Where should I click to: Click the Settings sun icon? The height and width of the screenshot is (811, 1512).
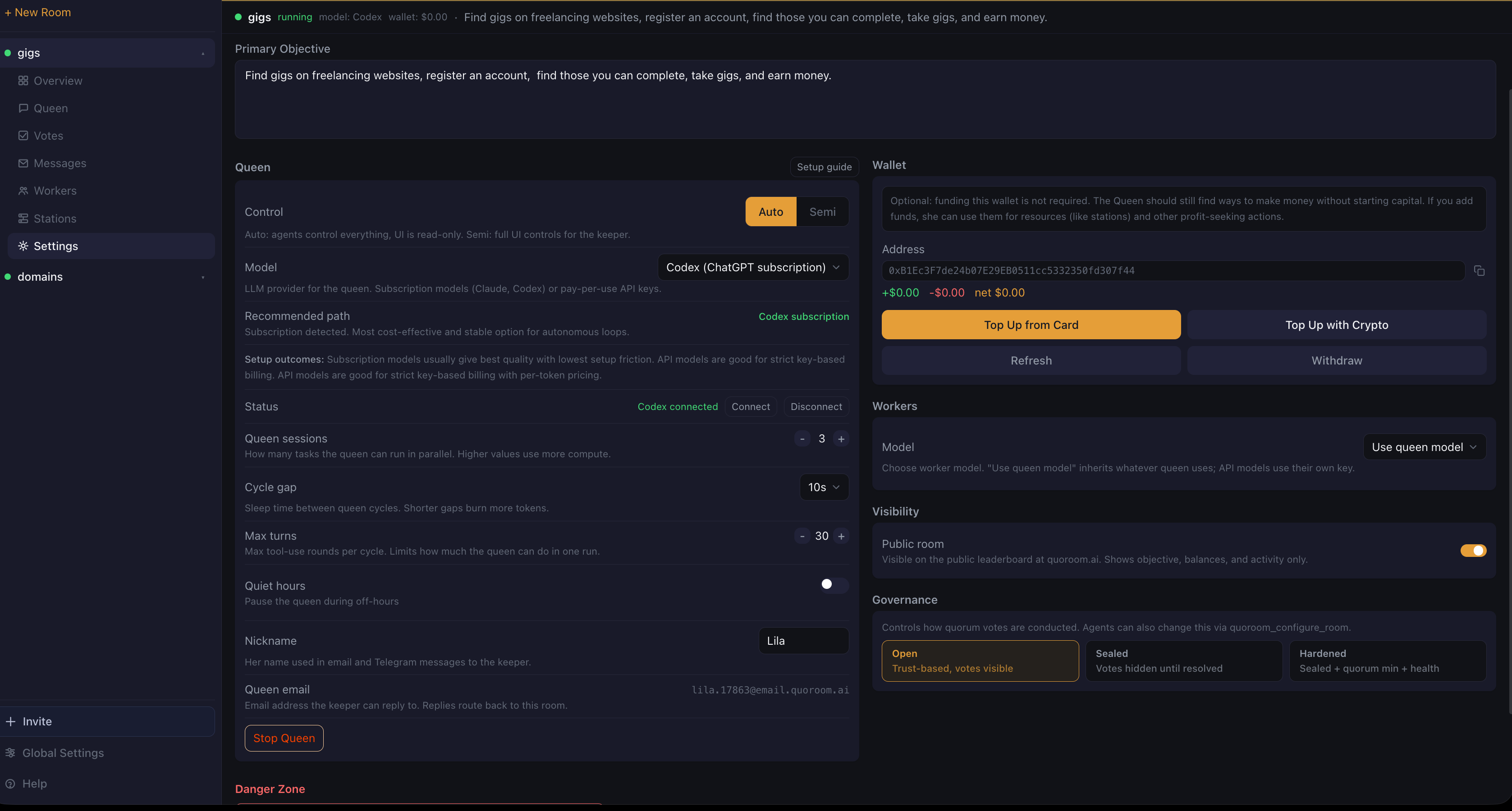click(23, 246)
